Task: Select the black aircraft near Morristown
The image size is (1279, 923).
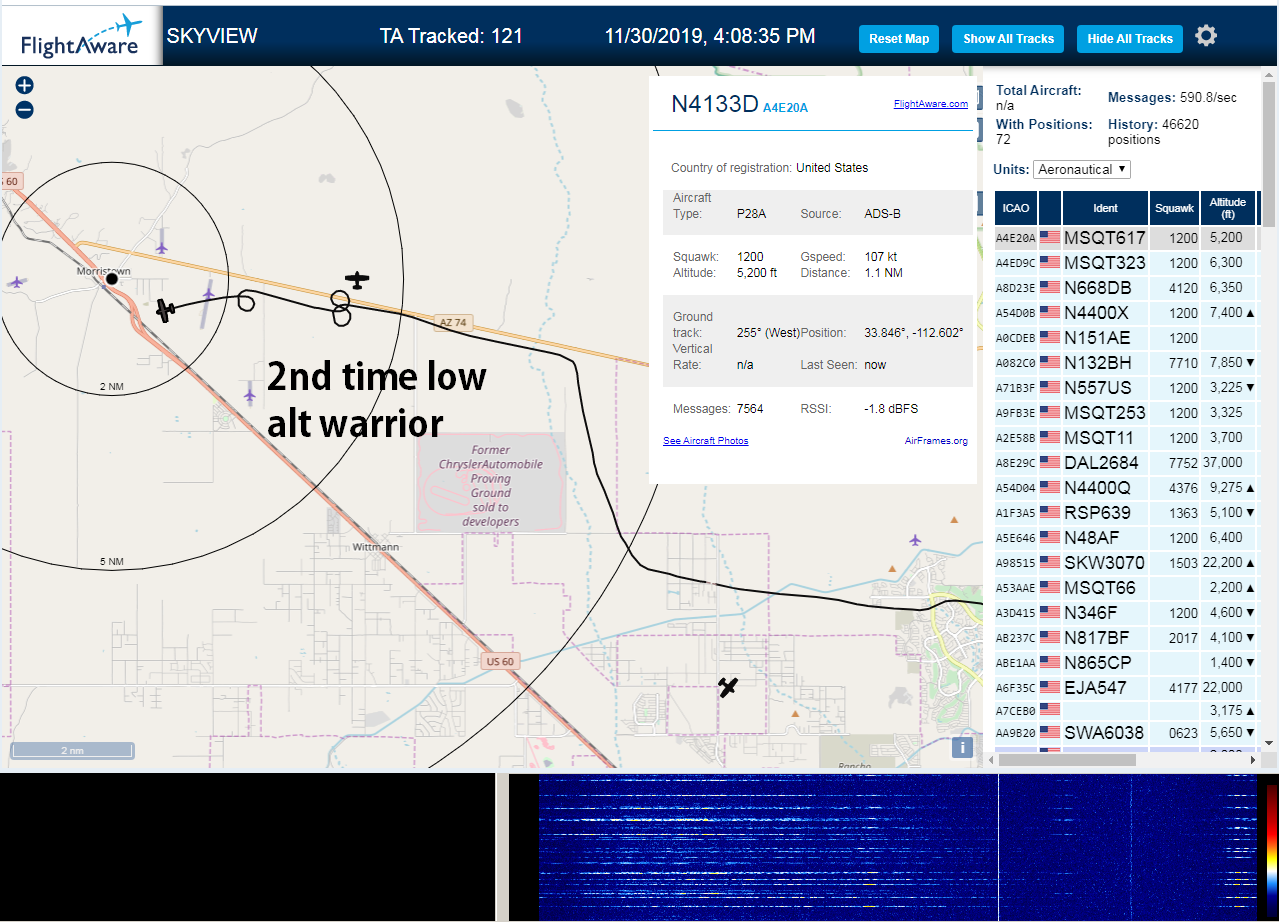Action: click(x=166, y=310)
